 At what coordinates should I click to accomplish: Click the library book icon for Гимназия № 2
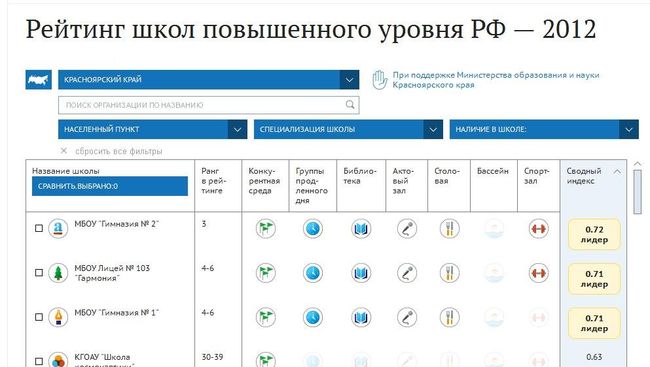(361, 228)
